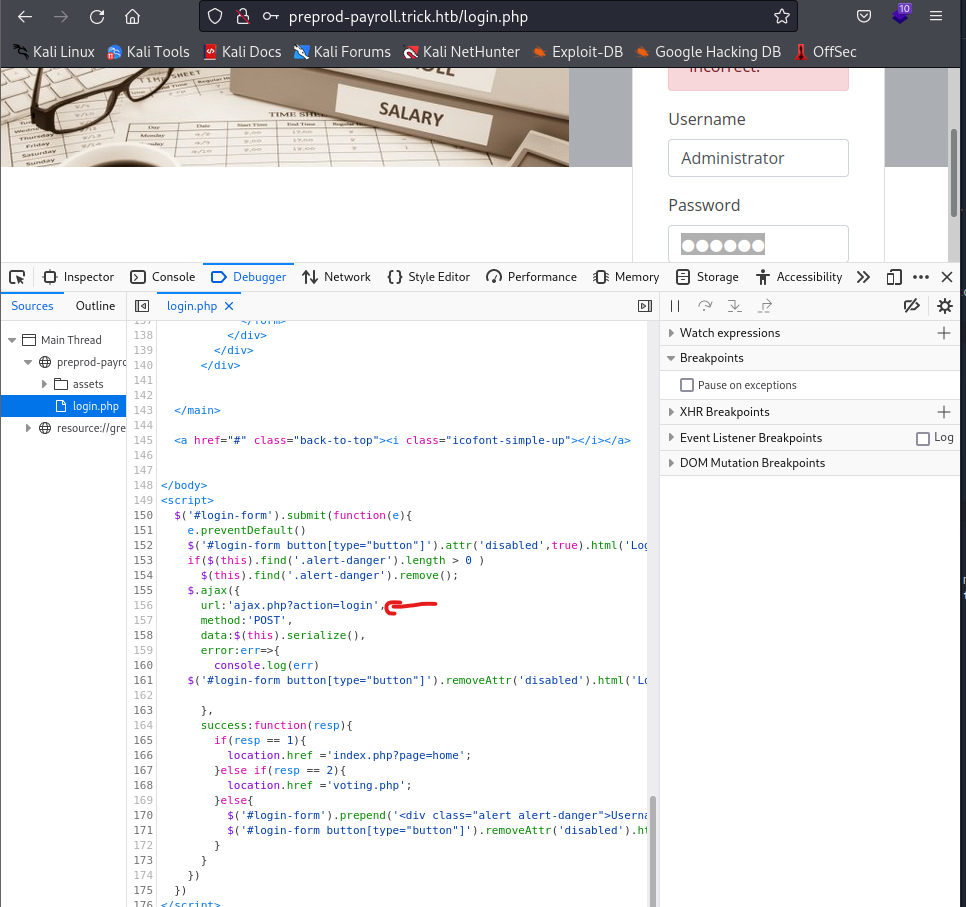The image size is (966, 907).
Task: Close the developer tools panel
Action: pos(948,277)
